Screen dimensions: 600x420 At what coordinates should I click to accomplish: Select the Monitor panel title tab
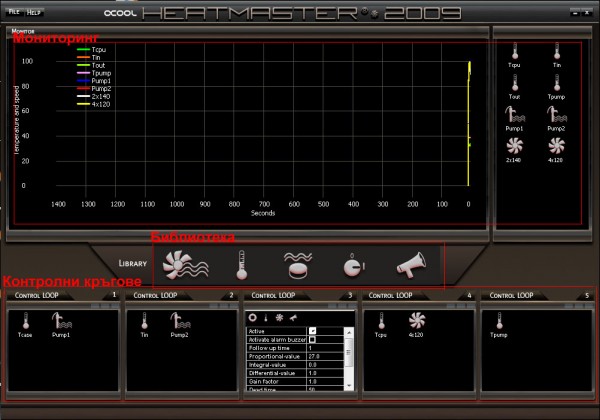(x=23, y=31)
